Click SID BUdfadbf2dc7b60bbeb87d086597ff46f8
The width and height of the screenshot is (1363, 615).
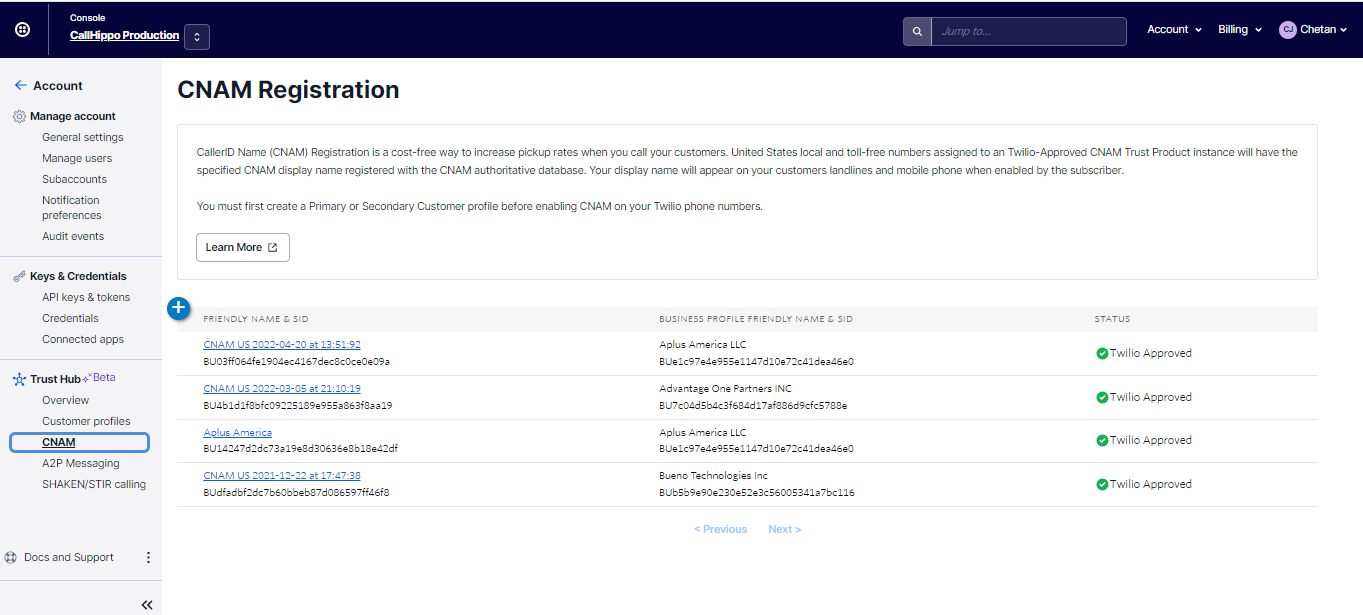click(x=296, y=493)
